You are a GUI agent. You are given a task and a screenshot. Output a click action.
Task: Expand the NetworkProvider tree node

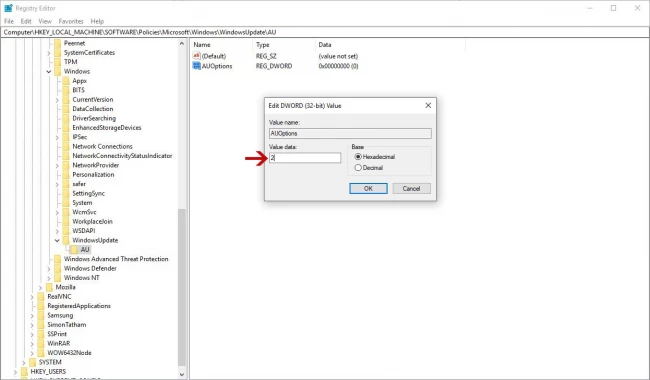tap(57, 165)
